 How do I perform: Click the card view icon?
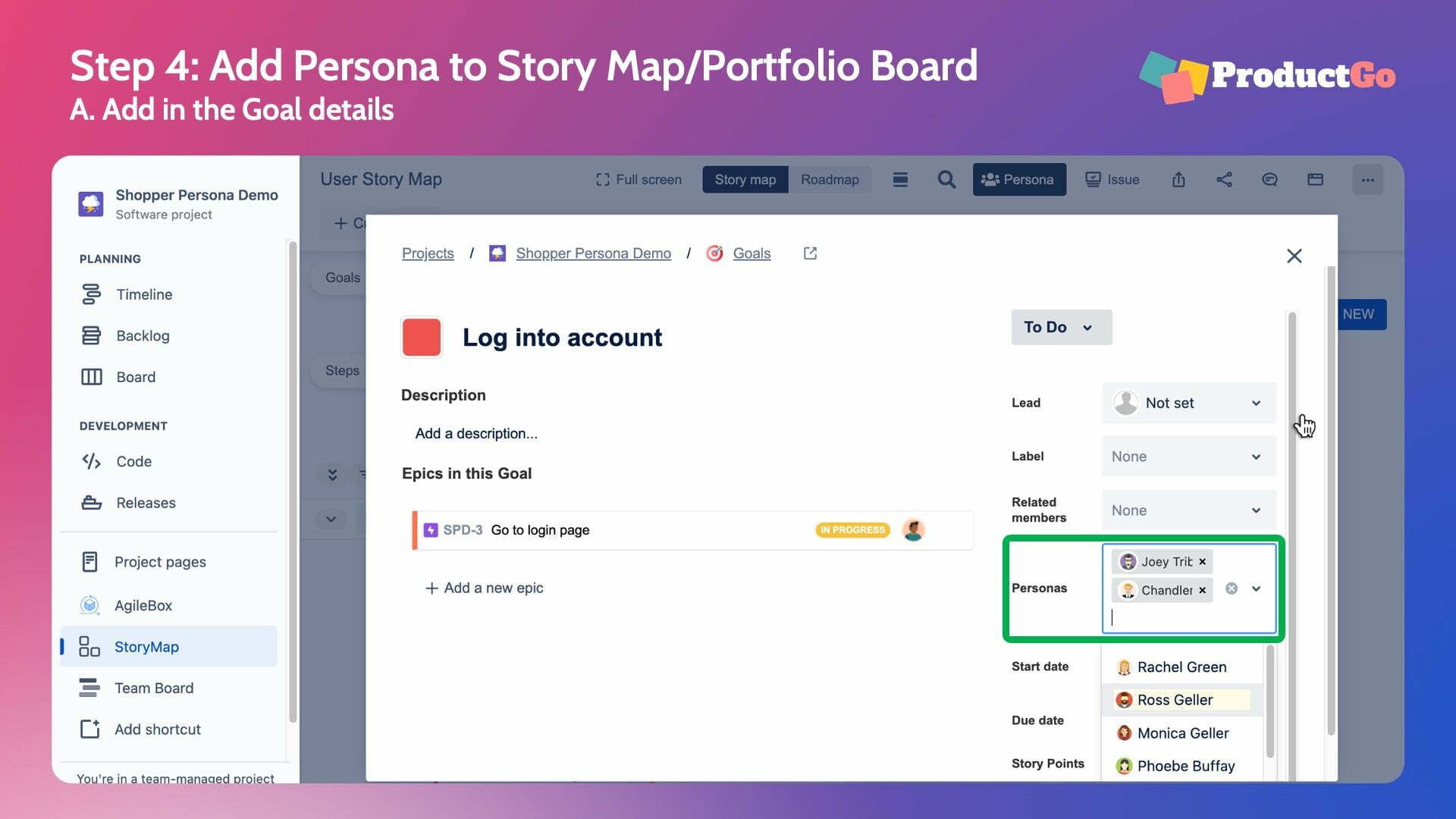point(1315,180)
